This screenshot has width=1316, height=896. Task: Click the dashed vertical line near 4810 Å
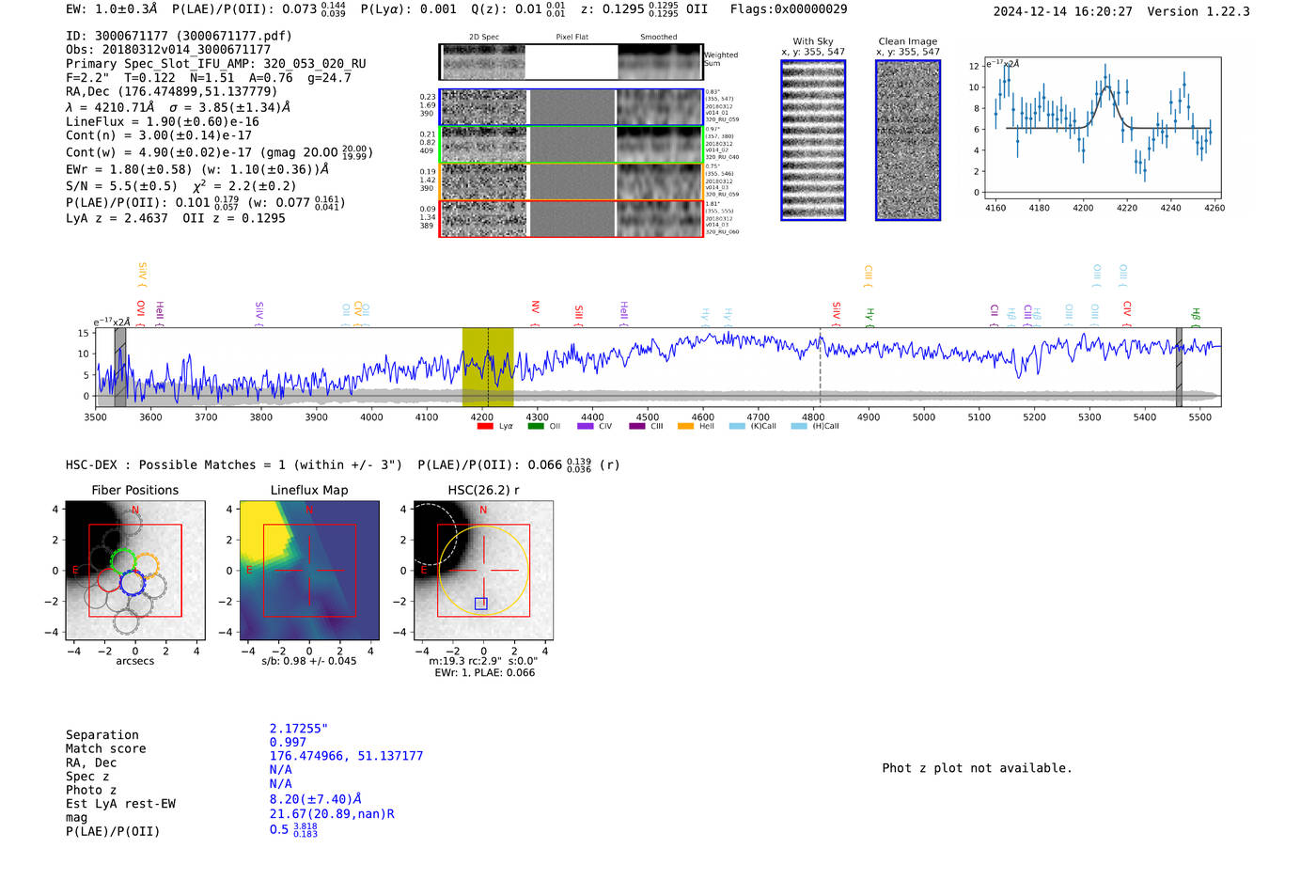[821, 368]
